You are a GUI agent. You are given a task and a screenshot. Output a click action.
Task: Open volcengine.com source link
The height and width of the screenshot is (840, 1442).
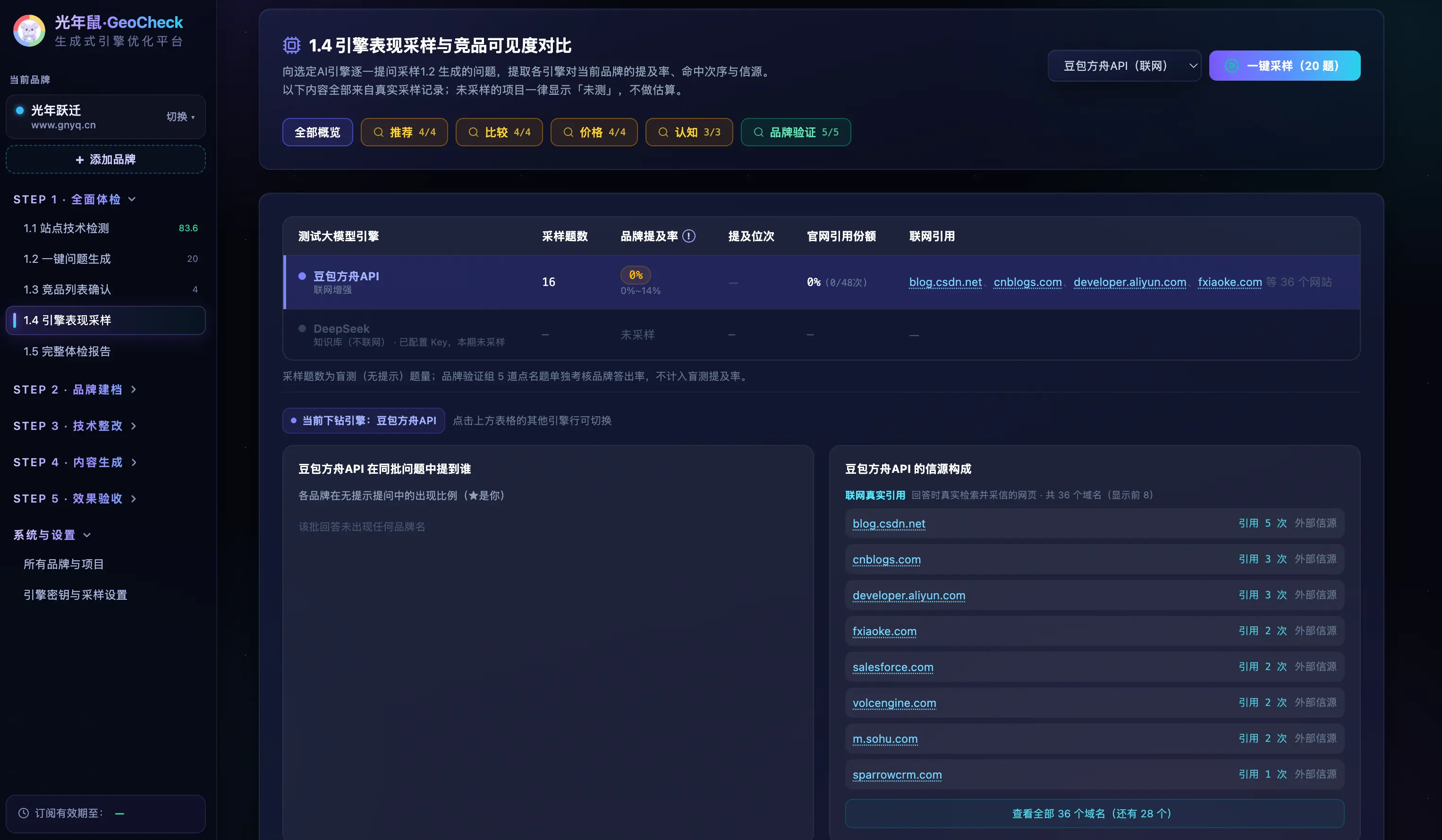[x=894, y=703]
